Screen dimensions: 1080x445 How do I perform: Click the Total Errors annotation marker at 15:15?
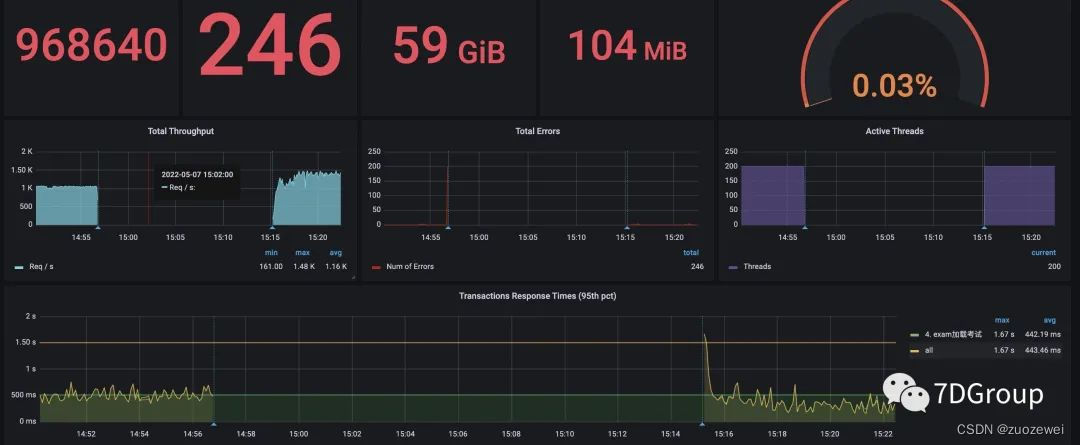[627, 227]
